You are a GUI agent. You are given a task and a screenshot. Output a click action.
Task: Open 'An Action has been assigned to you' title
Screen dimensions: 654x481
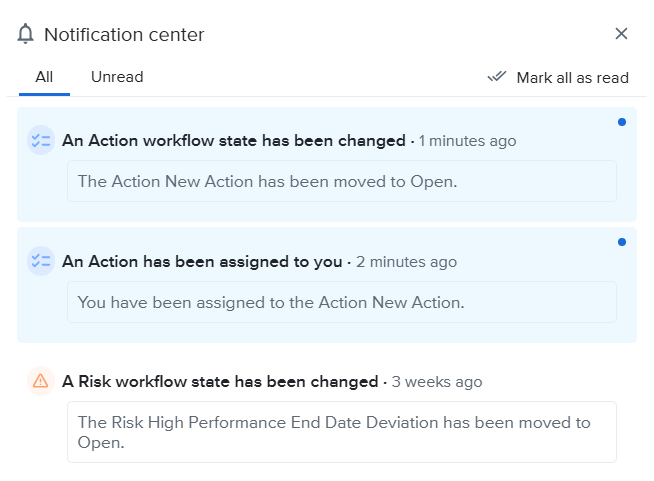point(202,262)
